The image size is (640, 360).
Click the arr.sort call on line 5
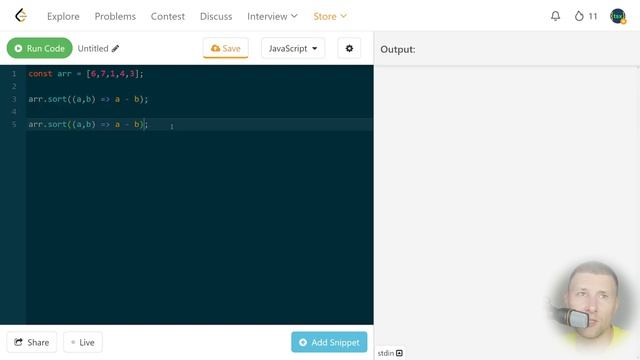pos(88,124)
